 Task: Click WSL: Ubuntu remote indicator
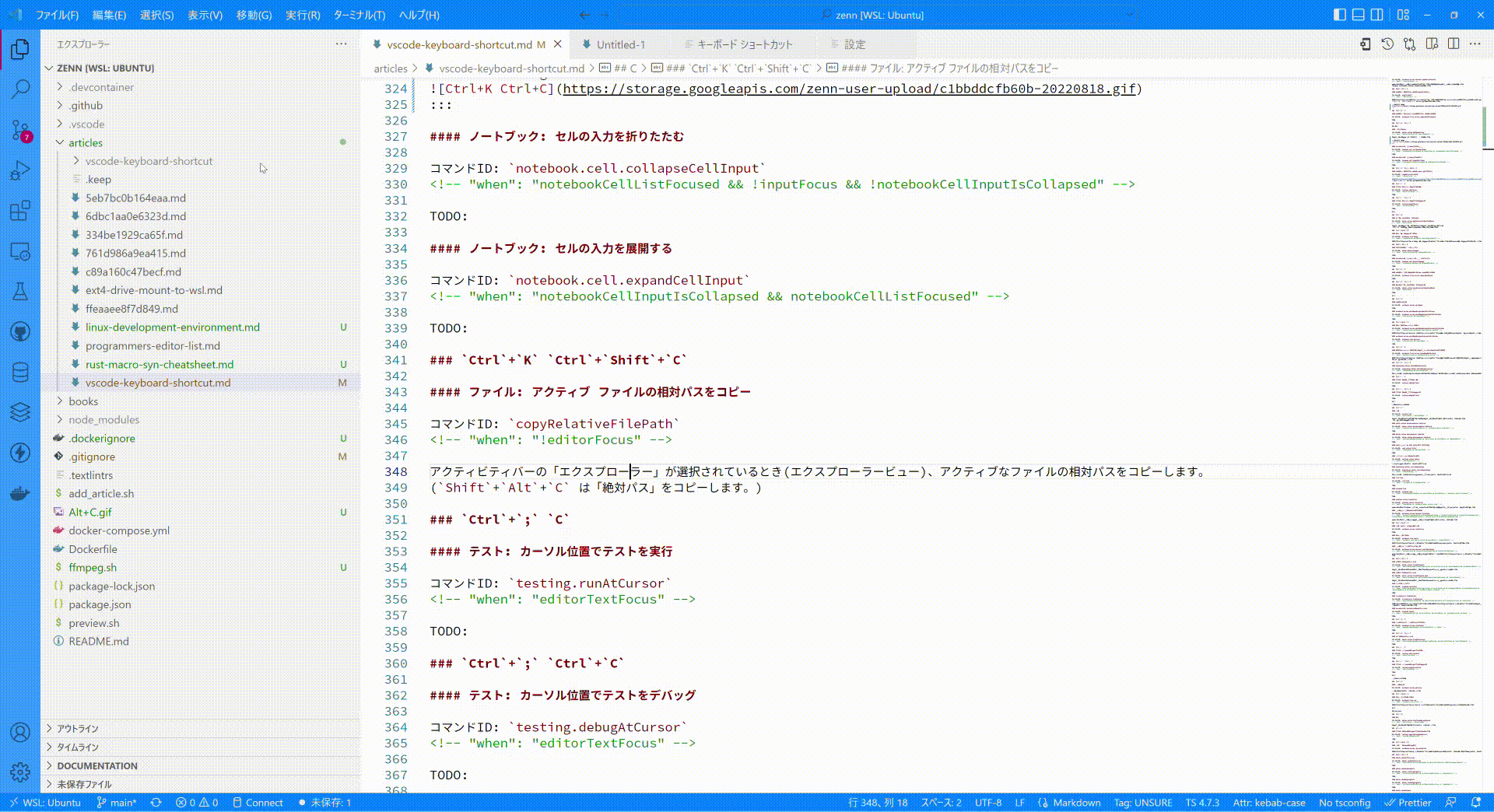tap(45, 803)
